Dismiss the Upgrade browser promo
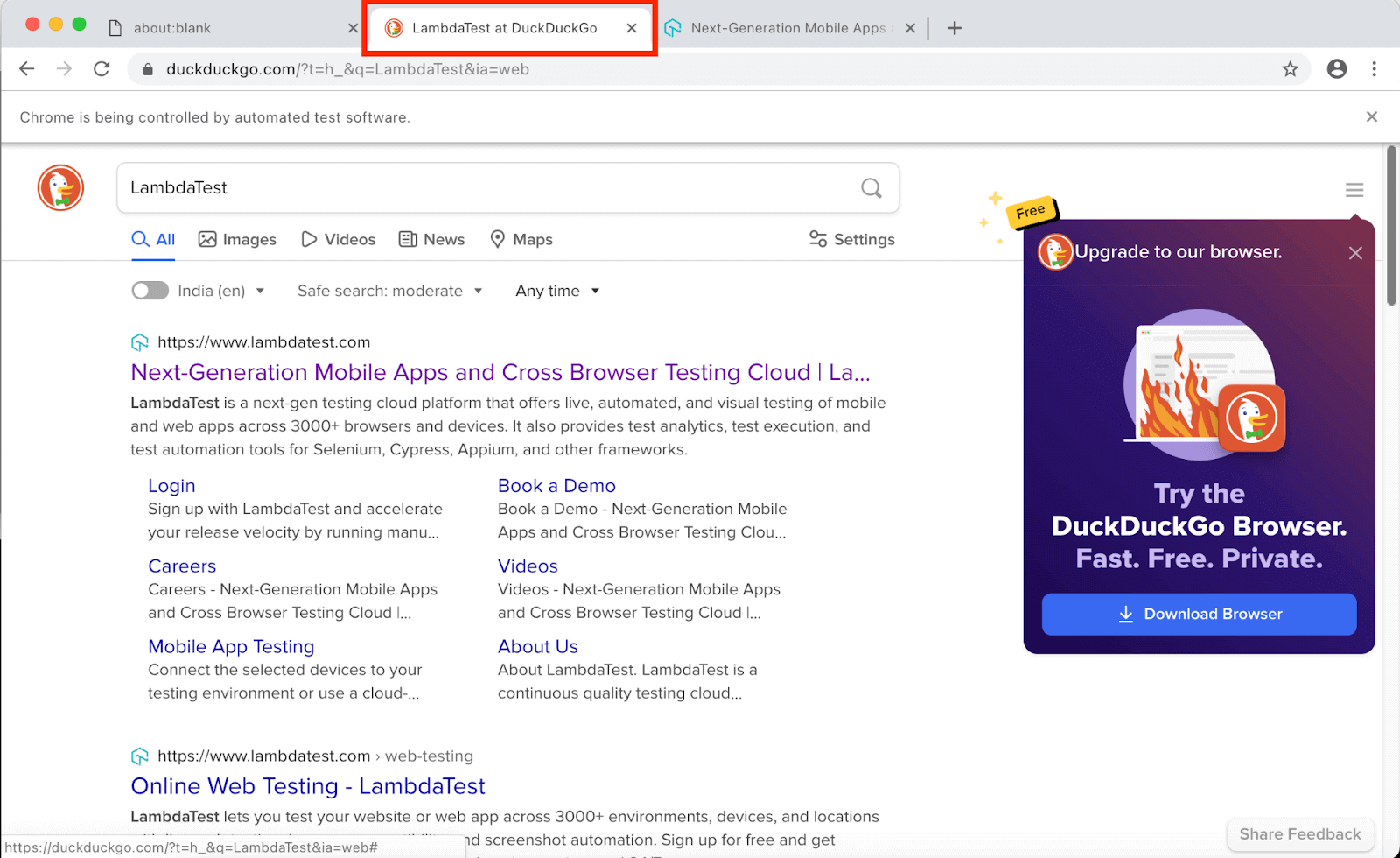This screenshot has width=1400, height=858. point(1355,253)
